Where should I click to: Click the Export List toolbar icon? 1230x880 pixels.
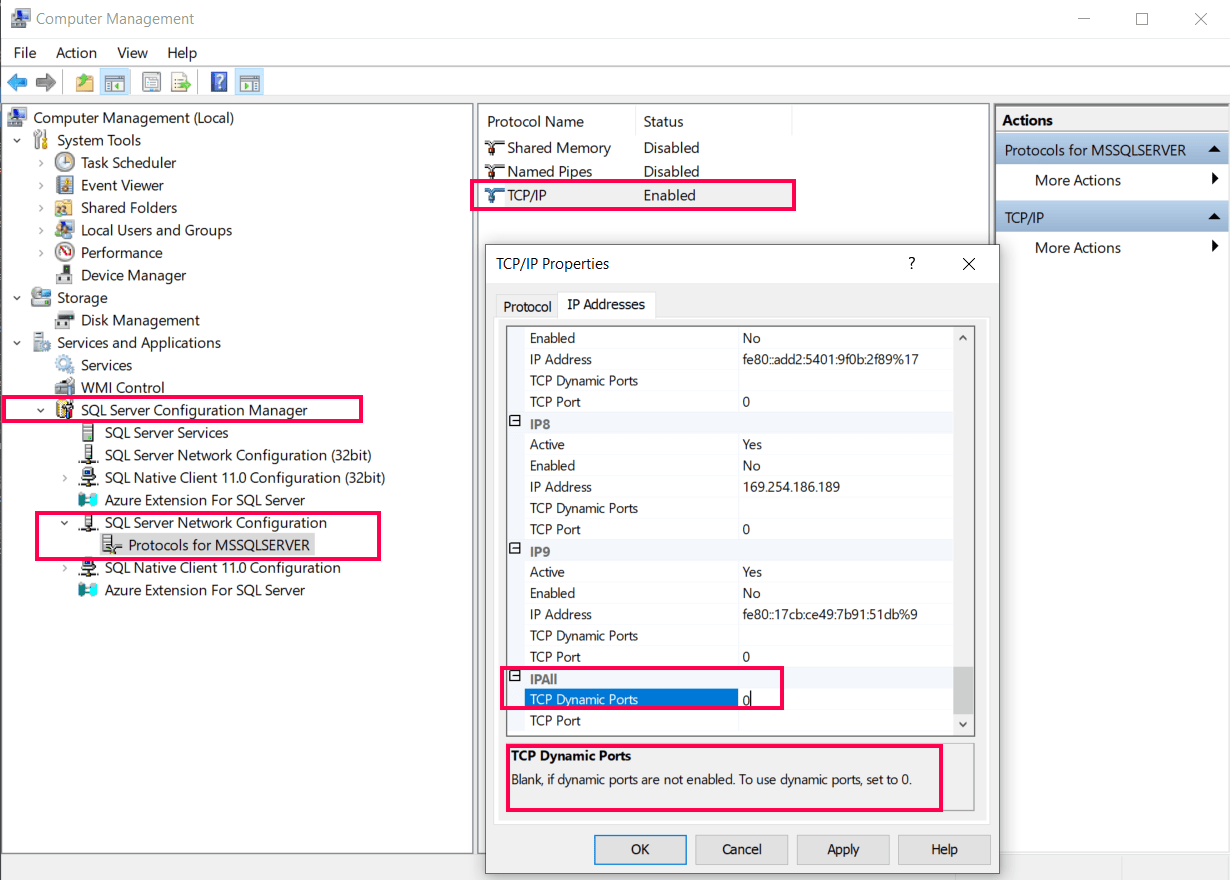click(181, 82)
